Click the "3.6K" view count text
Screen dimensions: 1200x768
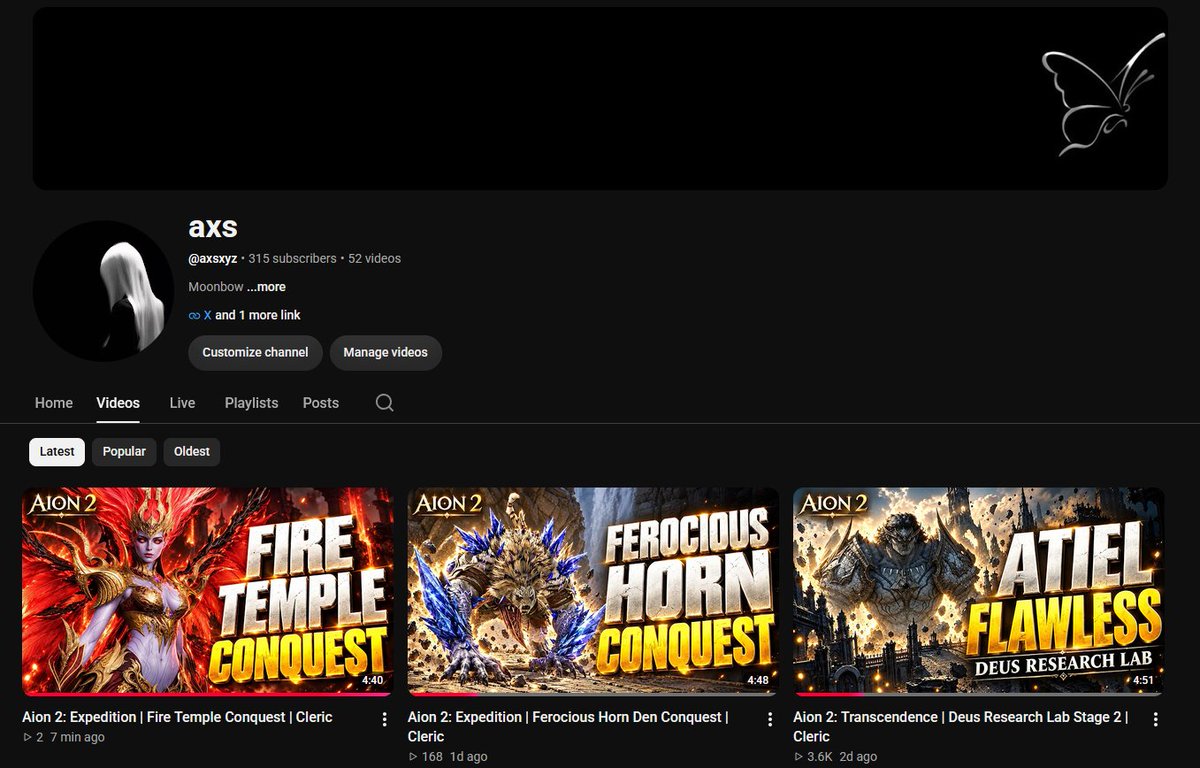821,757
